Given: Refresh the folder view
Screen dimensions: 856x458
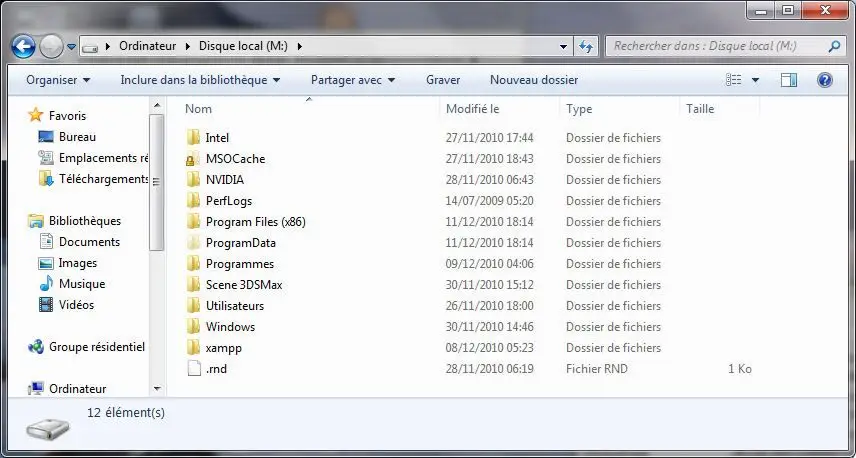Looking at the screenshot, I should pos(586,46).
